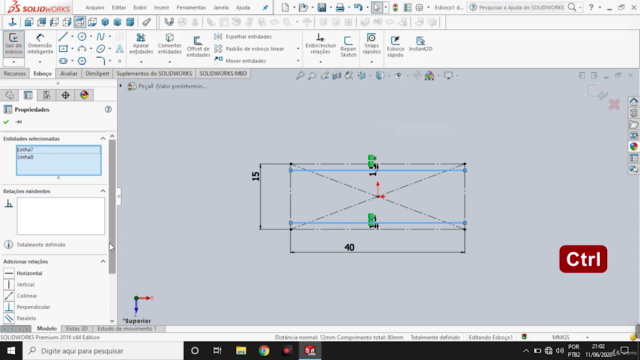Switch to Suplementos do SOLIDWORKS tab
Image resolution: width=640 pixels, height=360 pixels.
tap(154, 73)
